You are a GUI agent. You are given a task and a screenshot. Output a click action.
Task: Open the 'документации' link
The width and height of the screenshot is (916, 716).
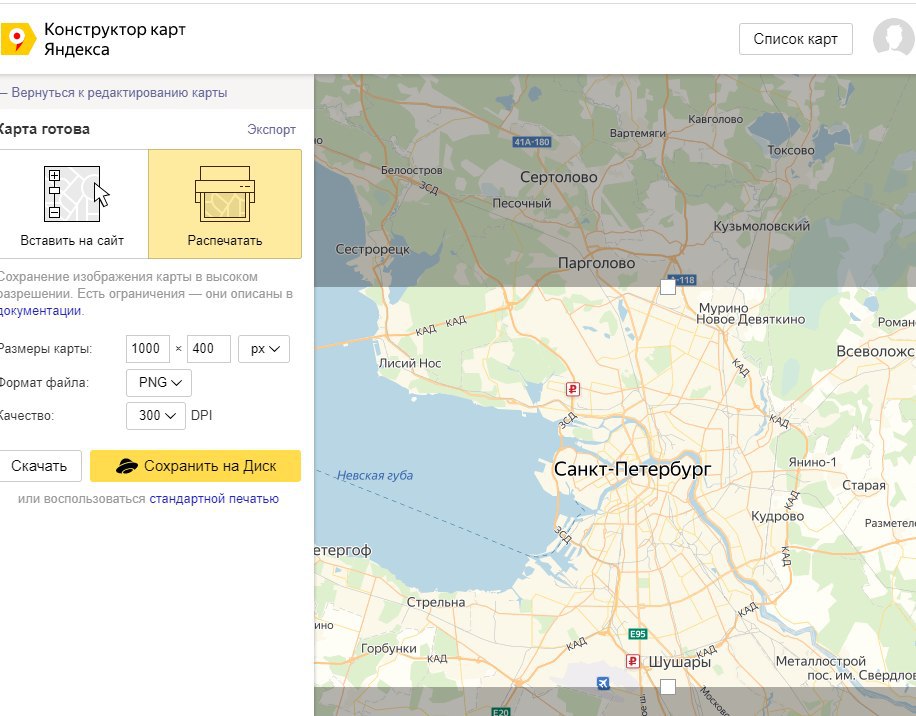coord(40,311)
